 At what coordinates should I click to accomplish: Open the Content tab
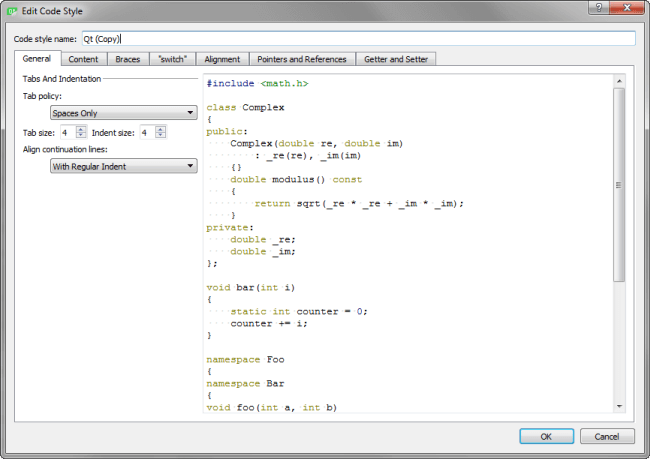(x=83, y=59)
